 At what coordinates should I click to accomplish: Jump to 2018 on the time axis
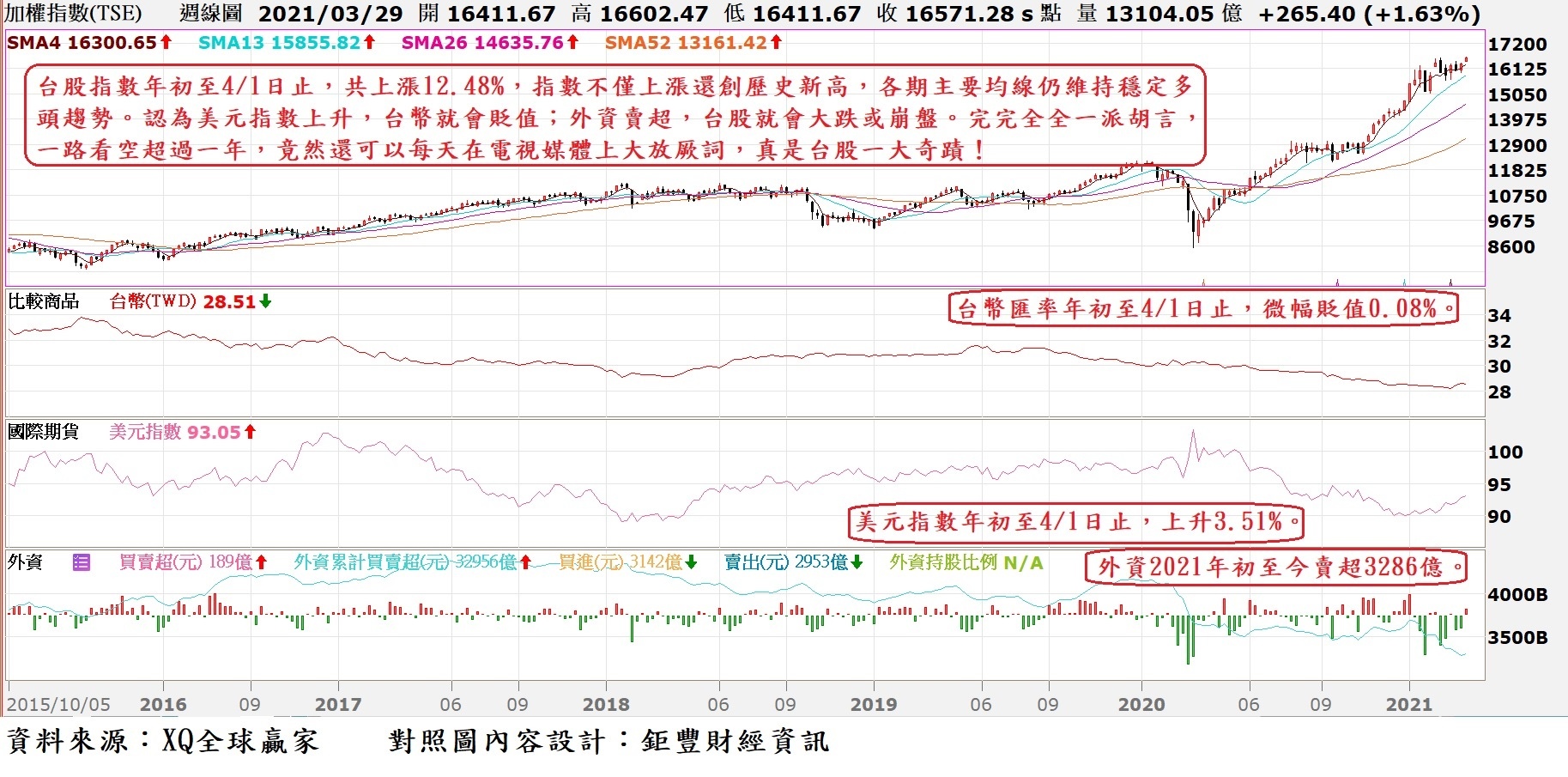pos(606,705)
